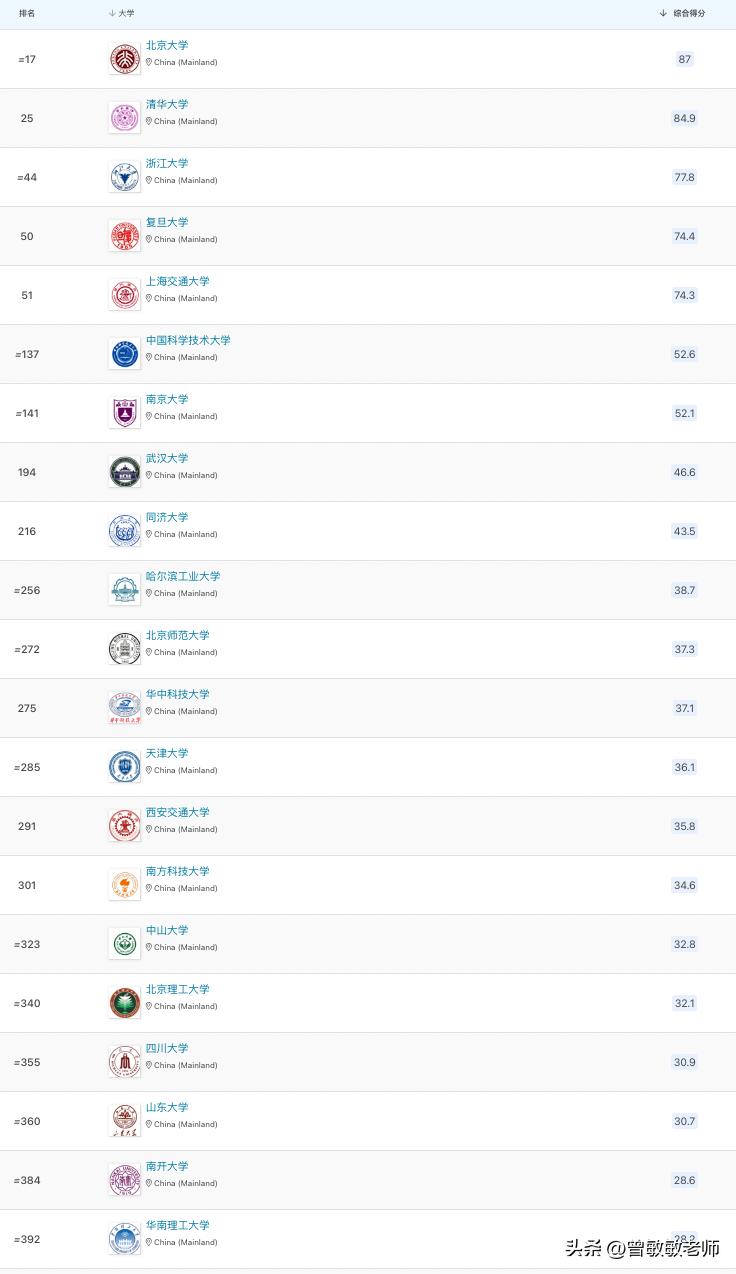Click the Peking University (北京大学) logo icon
Screen dimensions: 736x1274
click(x=125, y=59)
